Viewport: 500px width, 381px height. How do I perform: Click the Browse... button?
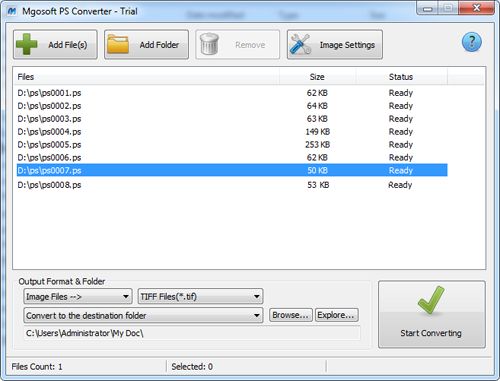[291, 315]
